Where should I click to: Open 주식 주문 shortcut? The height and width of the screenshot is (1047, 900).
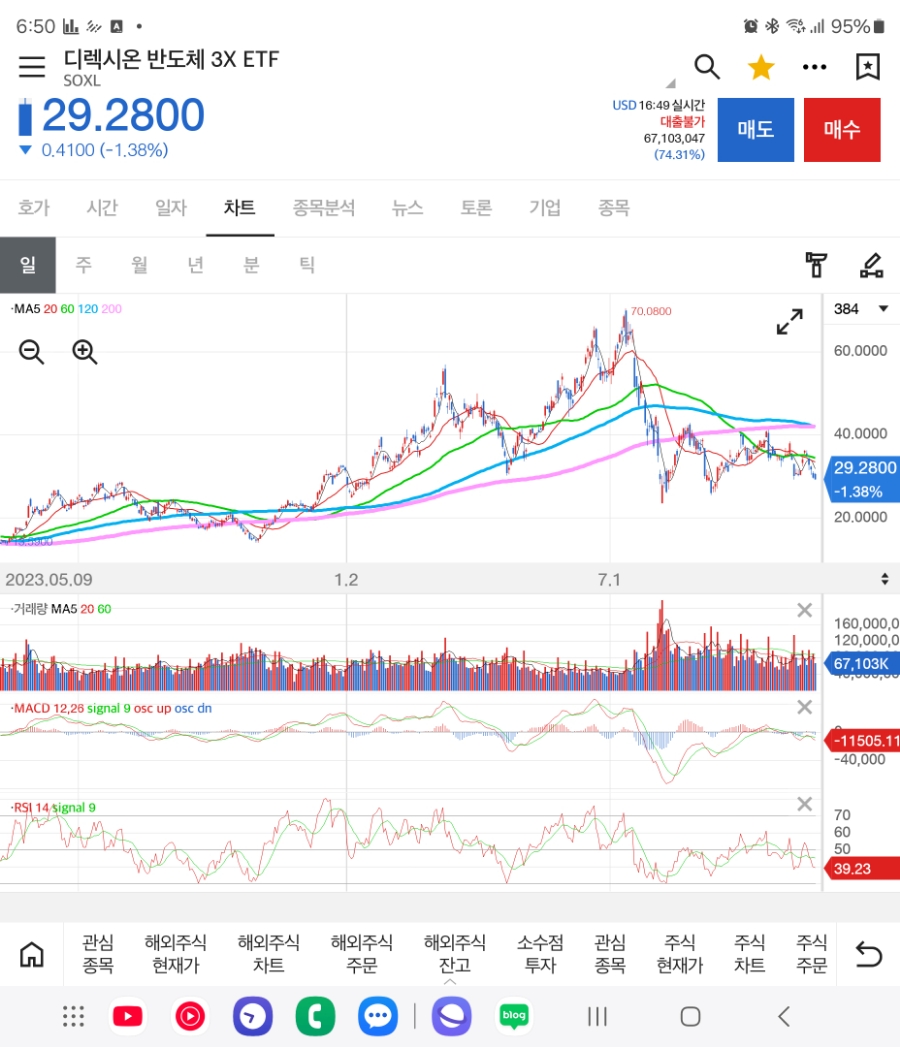tap(812, 954)
